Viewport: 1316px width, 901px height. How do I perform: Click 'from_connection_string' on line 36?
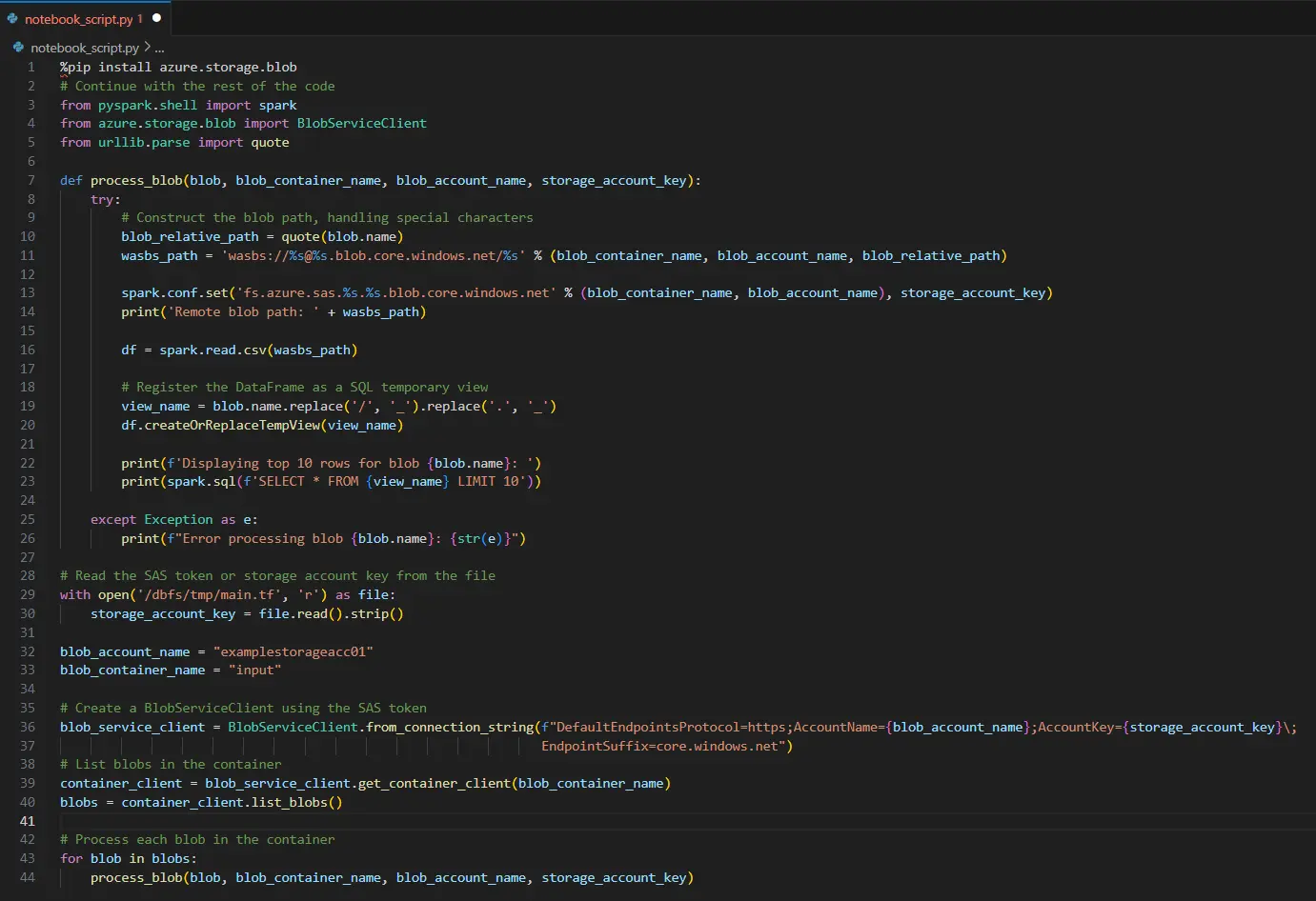(x=450, y=727)
